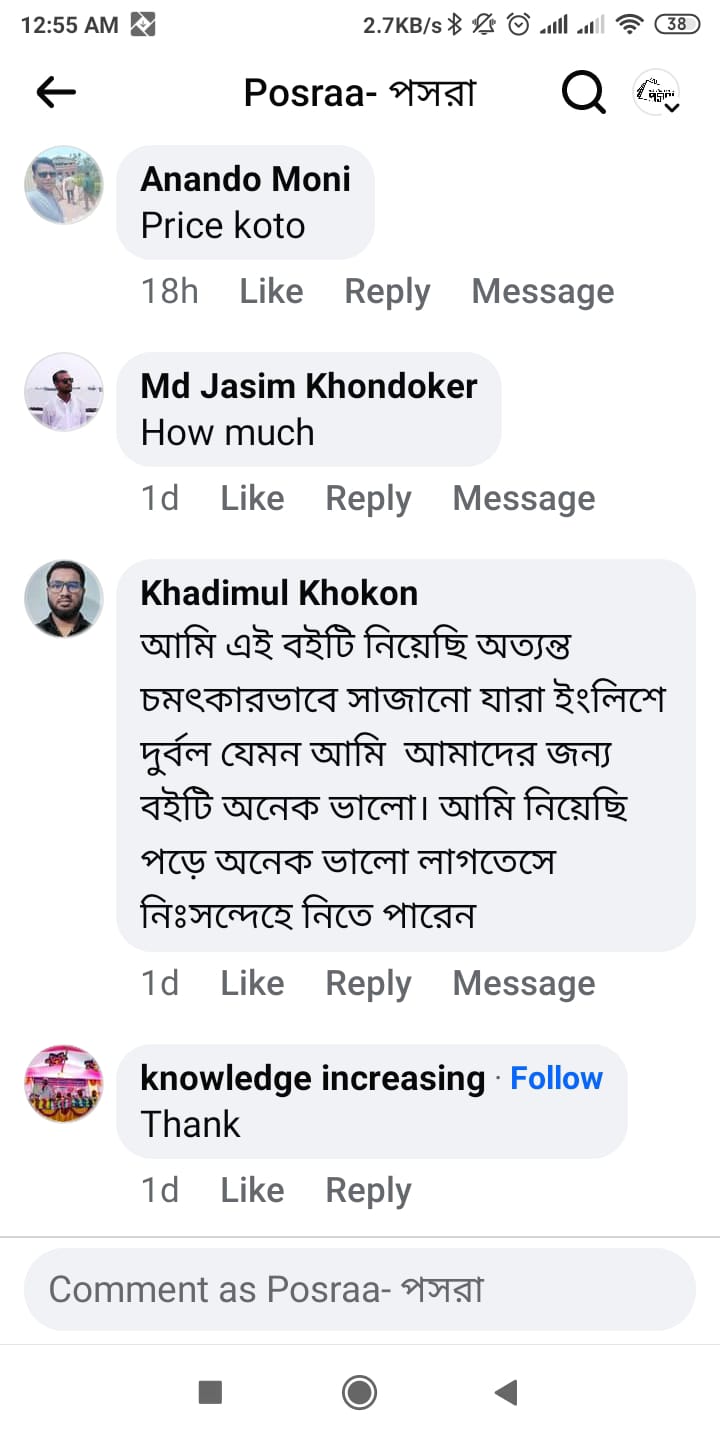Like Khadimul Khokon's Bengali comment
The height and width of the screenshot is (1440, 720).
click(252, 983)
